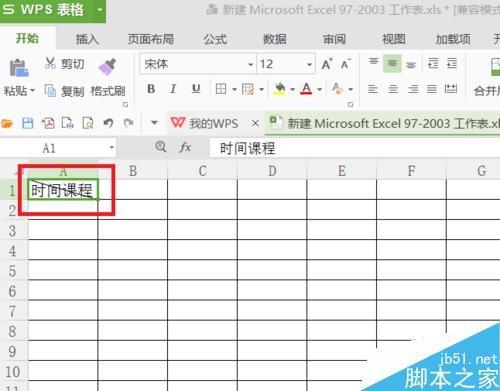Click the clear formatting eraser icon

click(x=338, y=89)
